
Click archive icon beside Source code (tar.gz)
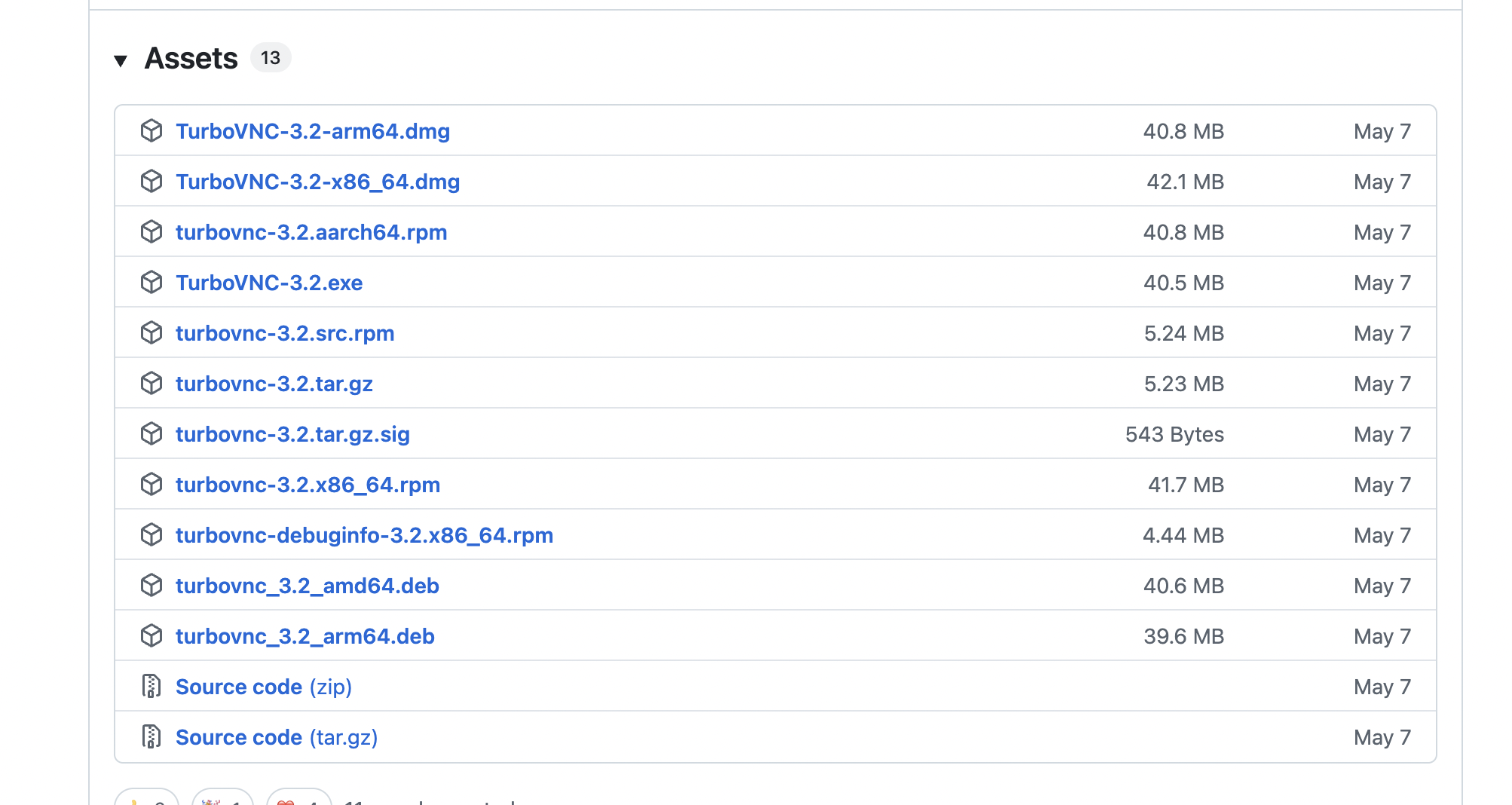tap(152, 737)
